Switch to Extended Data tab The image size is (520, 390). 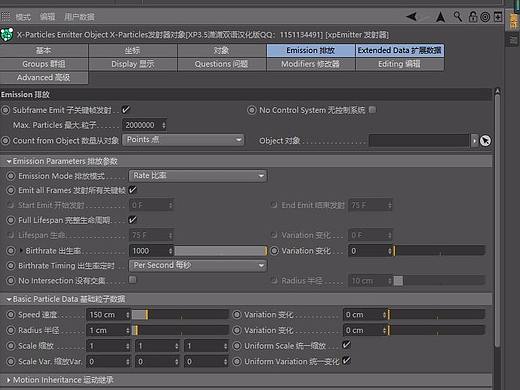click(x=400, y=50)
